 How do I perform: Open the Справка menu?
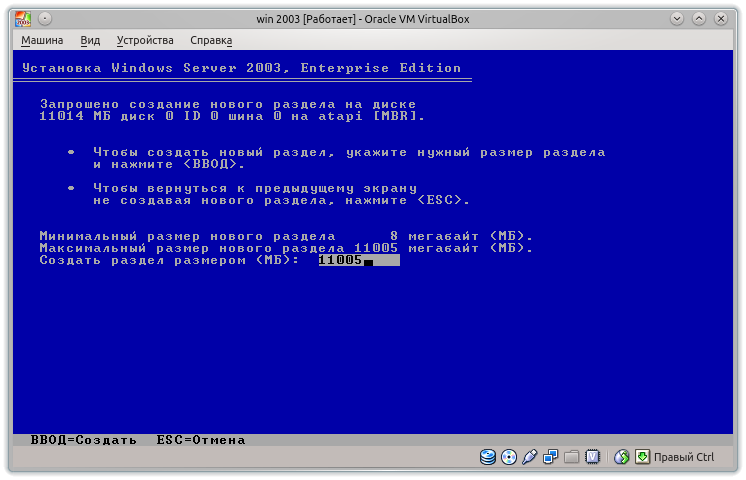pyautogui.click(x=211, y=40)
